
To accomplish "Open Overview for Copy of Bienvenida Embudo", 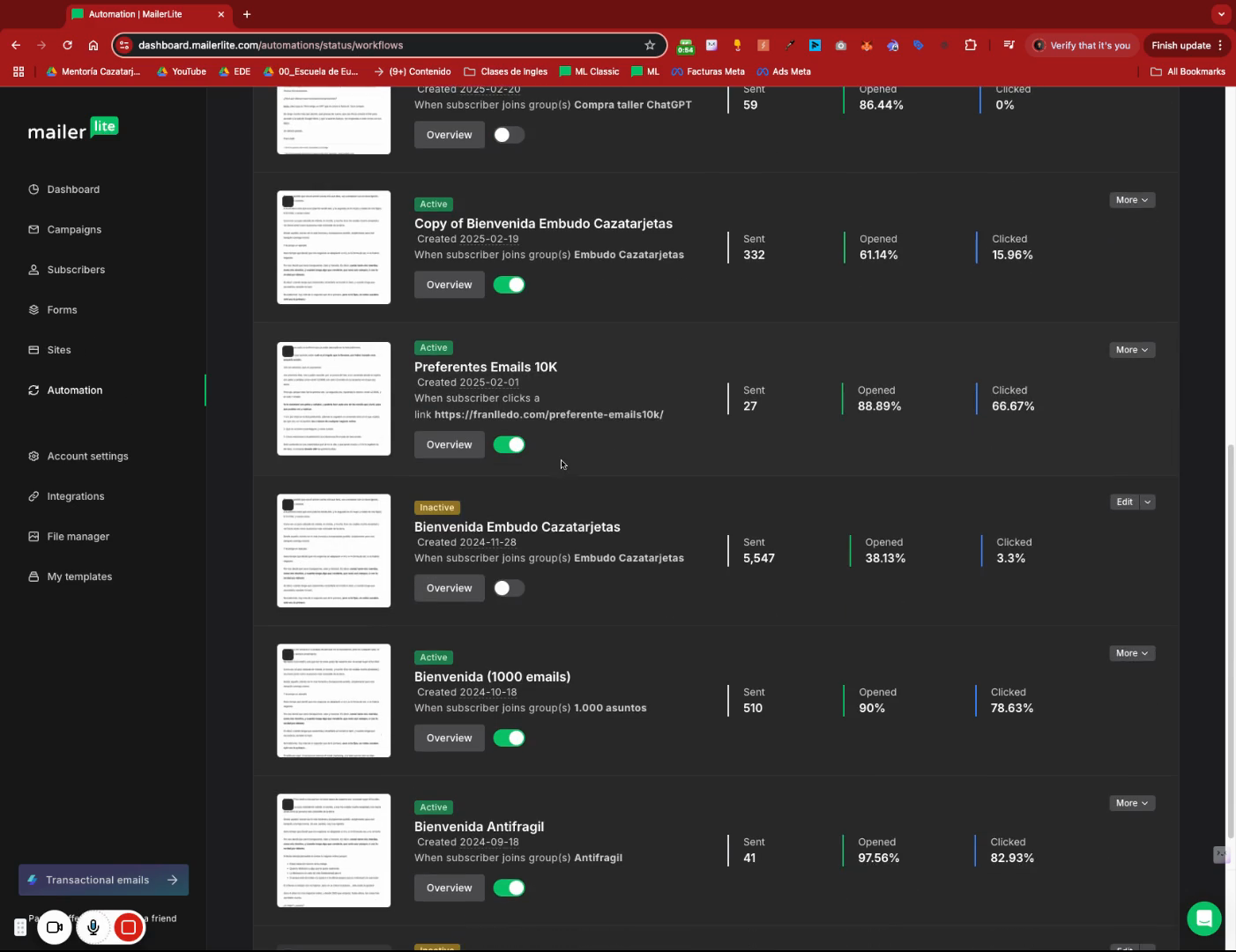I will click(450, 285).
